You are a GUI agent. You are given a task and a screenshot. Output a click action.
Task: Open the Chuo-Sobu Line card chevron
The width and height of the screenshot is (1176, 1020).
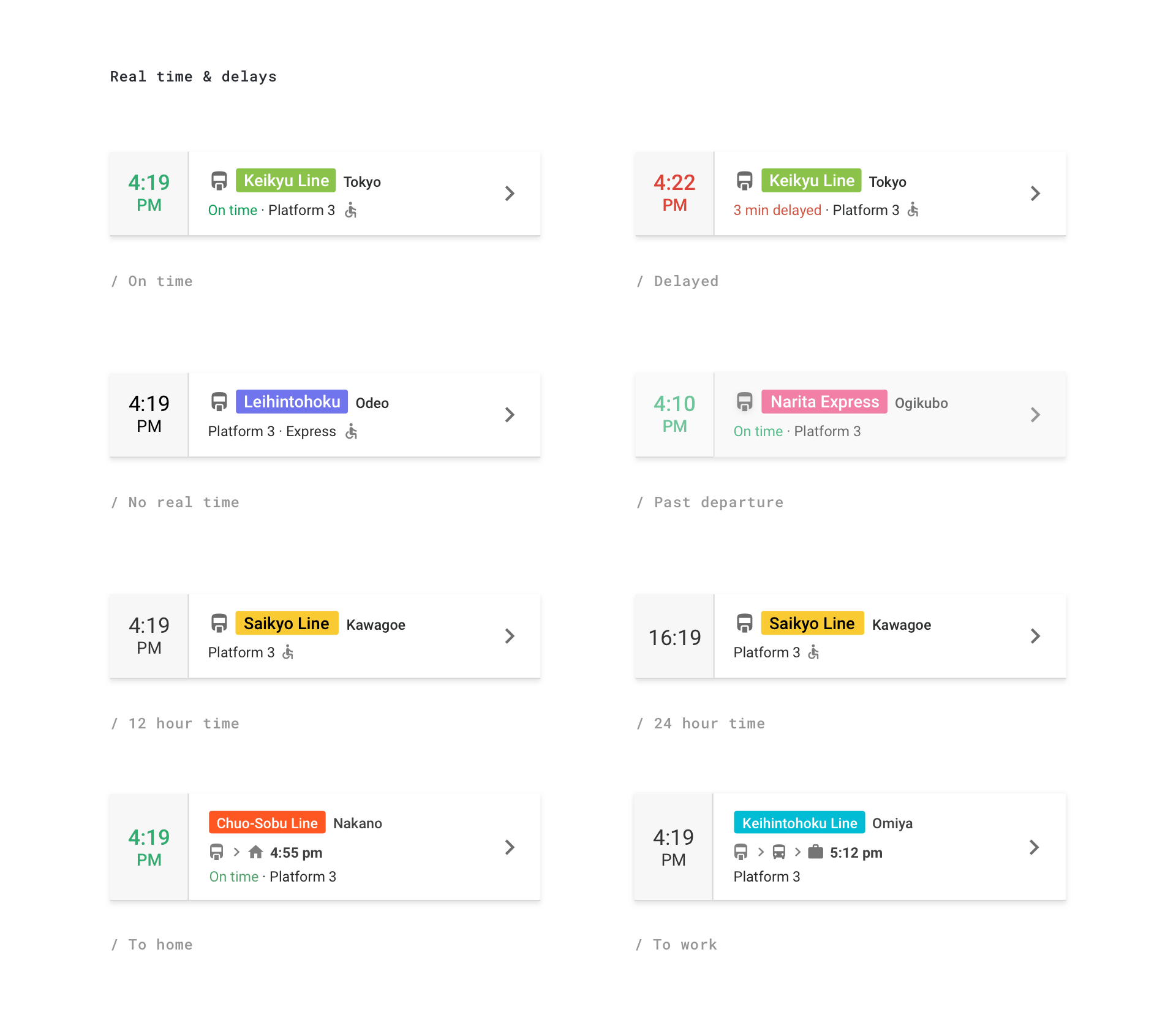tap(510, 847)
